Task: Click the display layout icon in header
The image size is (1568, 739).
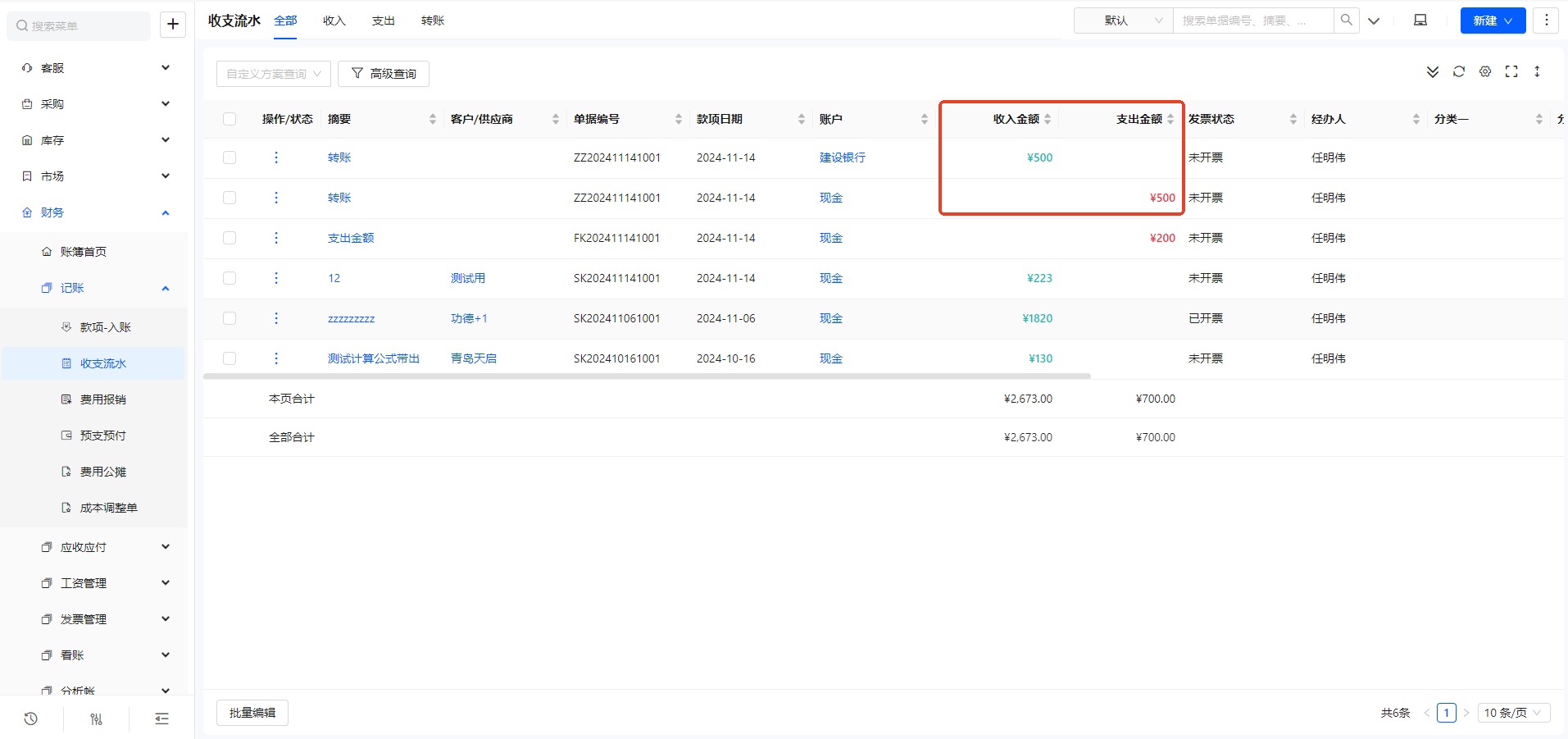Action: coord(1420,21)
